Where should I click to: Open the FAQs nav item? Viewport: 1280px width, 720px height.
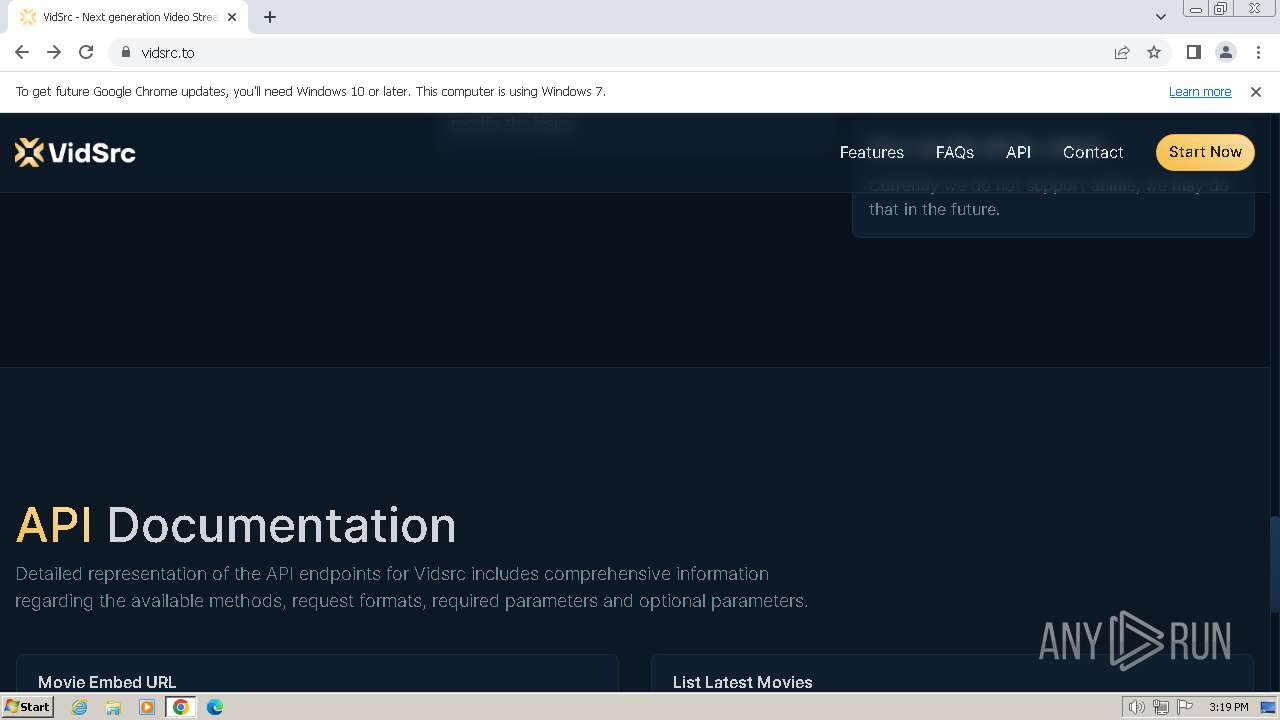coord(954,152)
